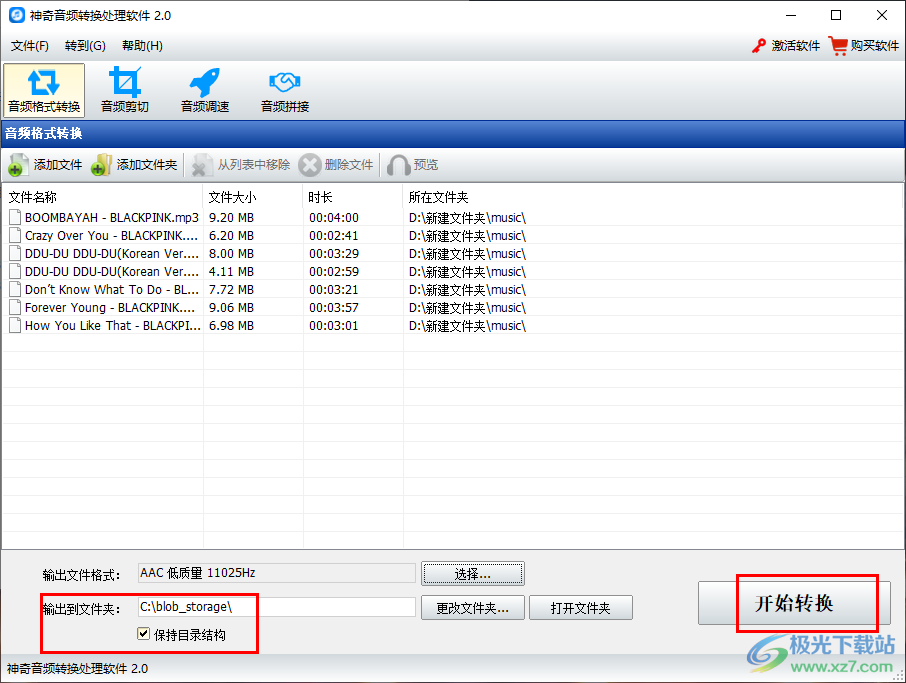
Task: Click the 6.98 MB size cell
Action: click(231, 325)
